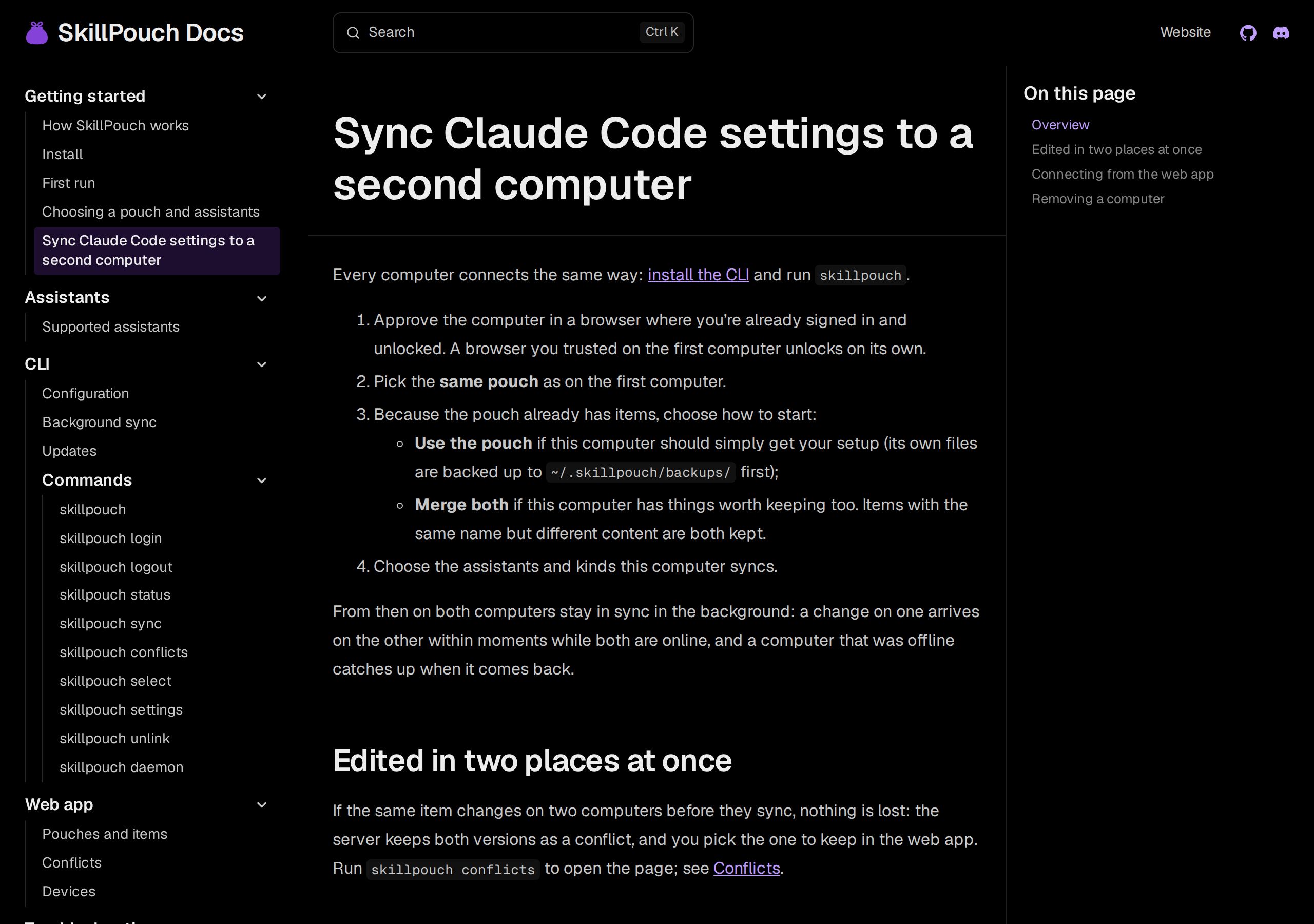Jump to Edited in two places at once
1314x924 pixels.
(1116, 149)
